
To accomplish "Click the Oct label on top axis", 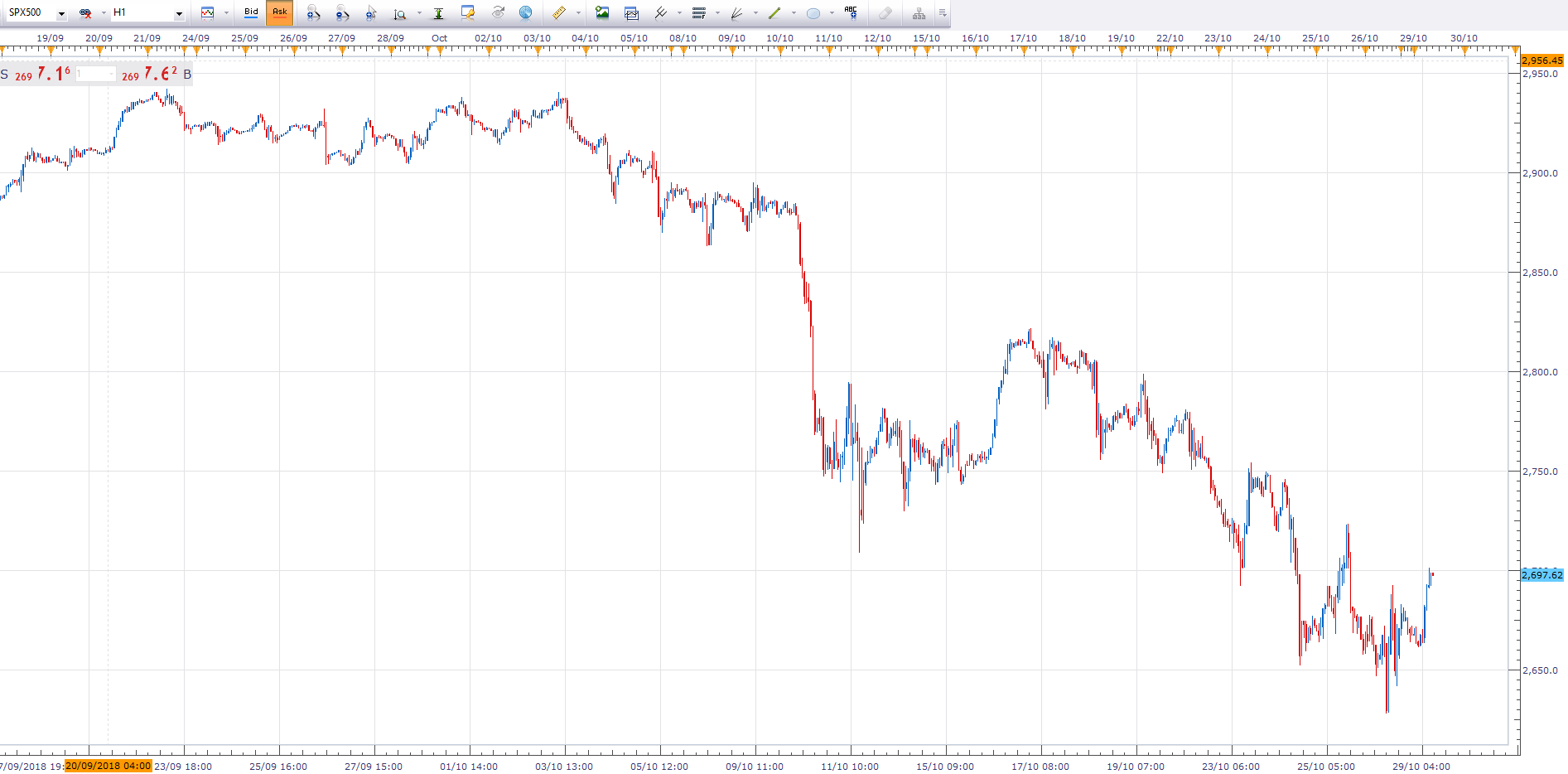I will click(x=439, y=38).
